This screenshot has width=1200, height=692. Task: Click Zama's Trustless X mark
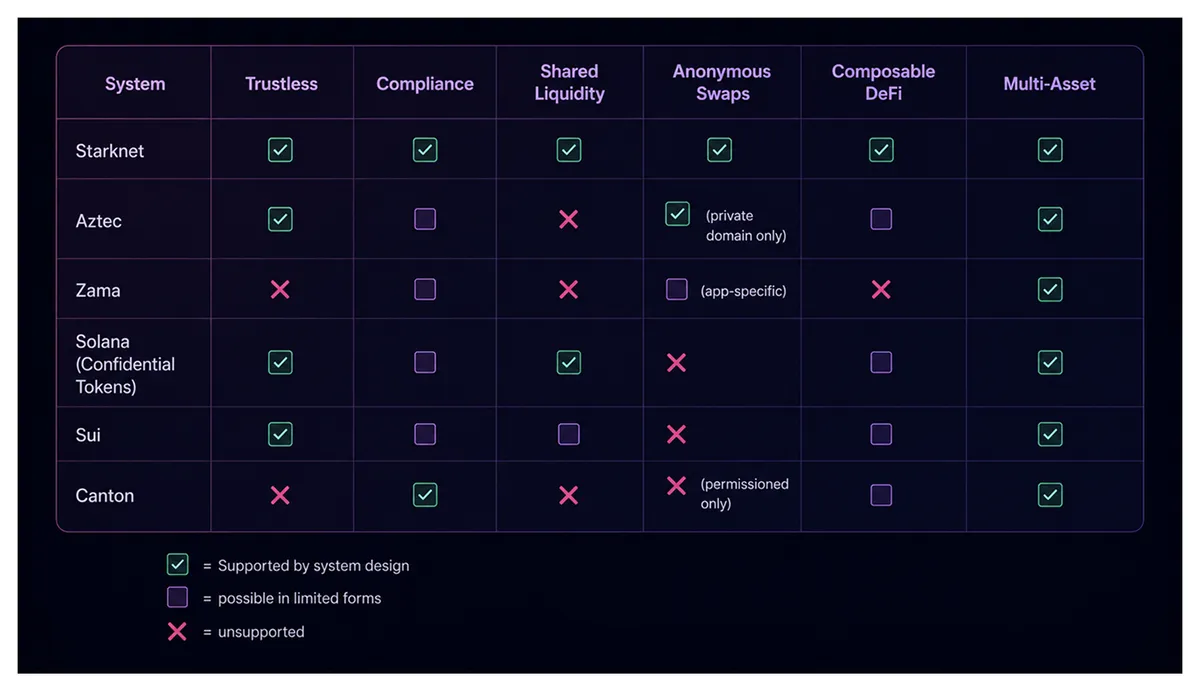[x=281, y=290]
